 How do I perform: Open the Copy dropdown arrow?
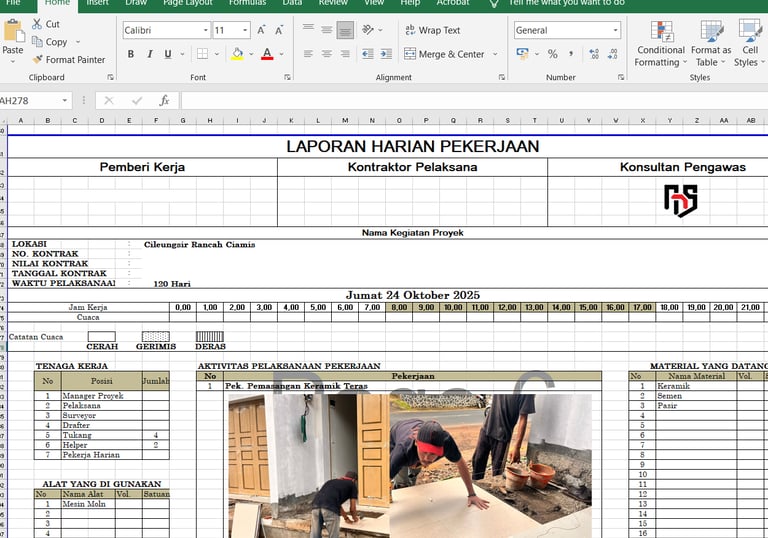click(77, 42)
